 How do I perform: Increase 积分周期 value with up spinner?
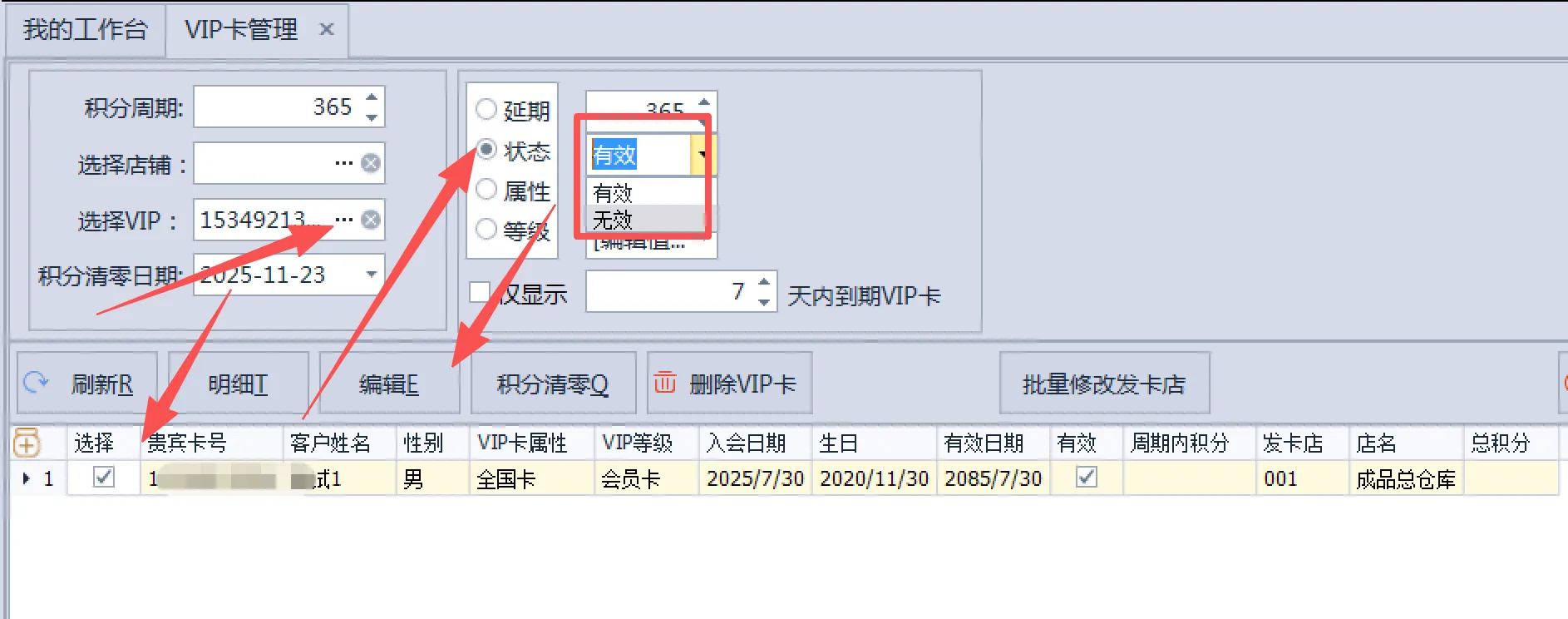(372, 97)
